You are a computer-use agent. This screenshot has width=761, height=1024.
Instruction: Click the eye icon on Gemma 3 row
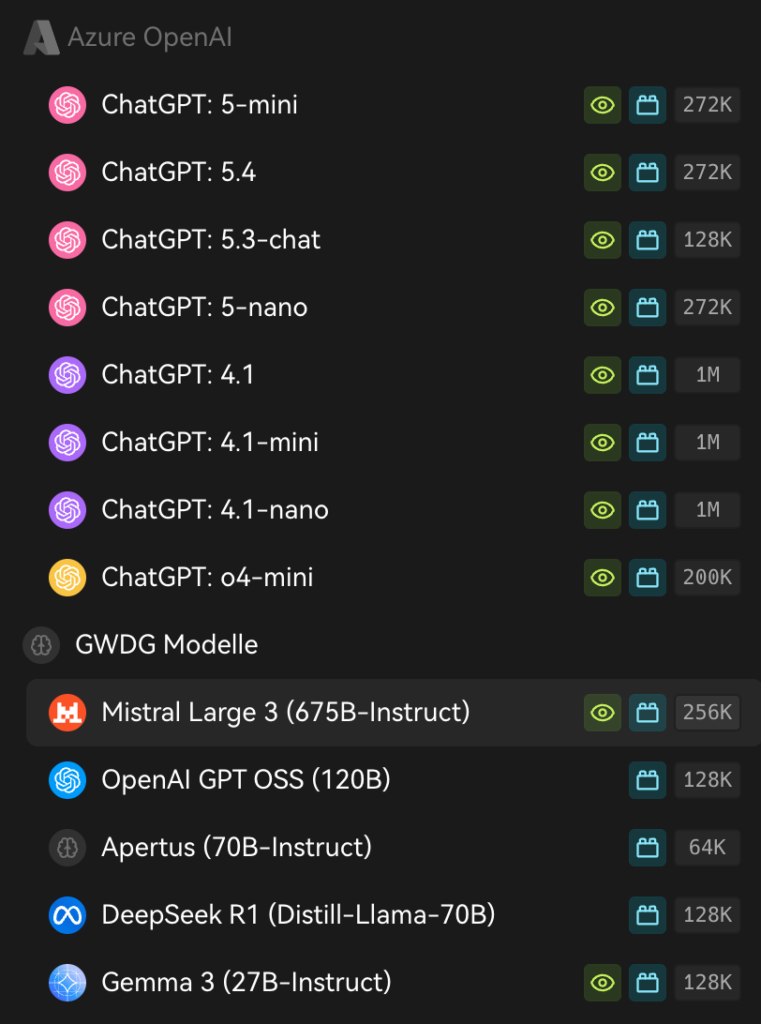[x=602, y=982]
